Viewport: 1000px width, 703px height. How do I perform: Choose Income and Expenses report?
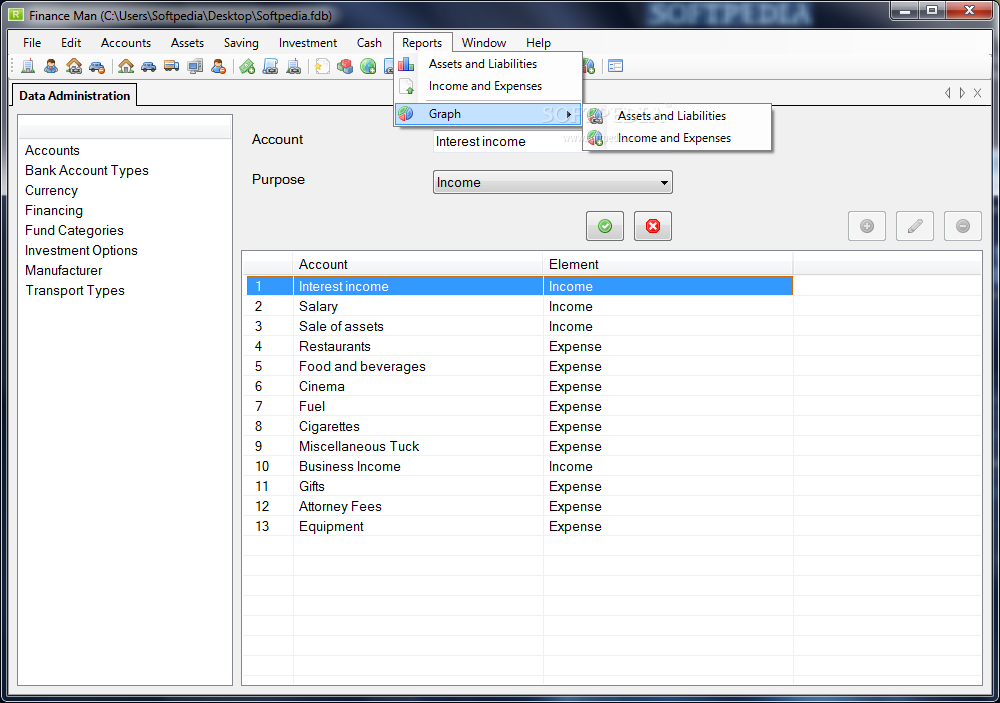coord(488,86)
